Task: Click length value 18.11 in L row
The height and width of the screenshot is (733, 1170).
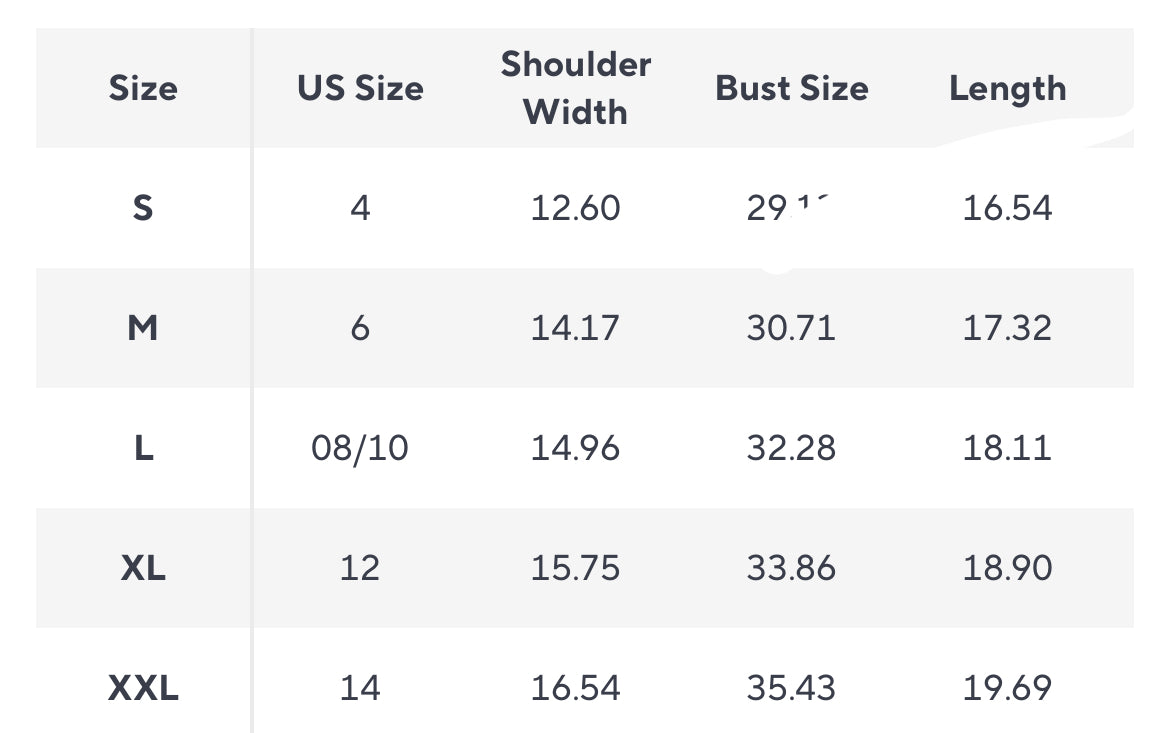Action: [x=1007, y=448]
